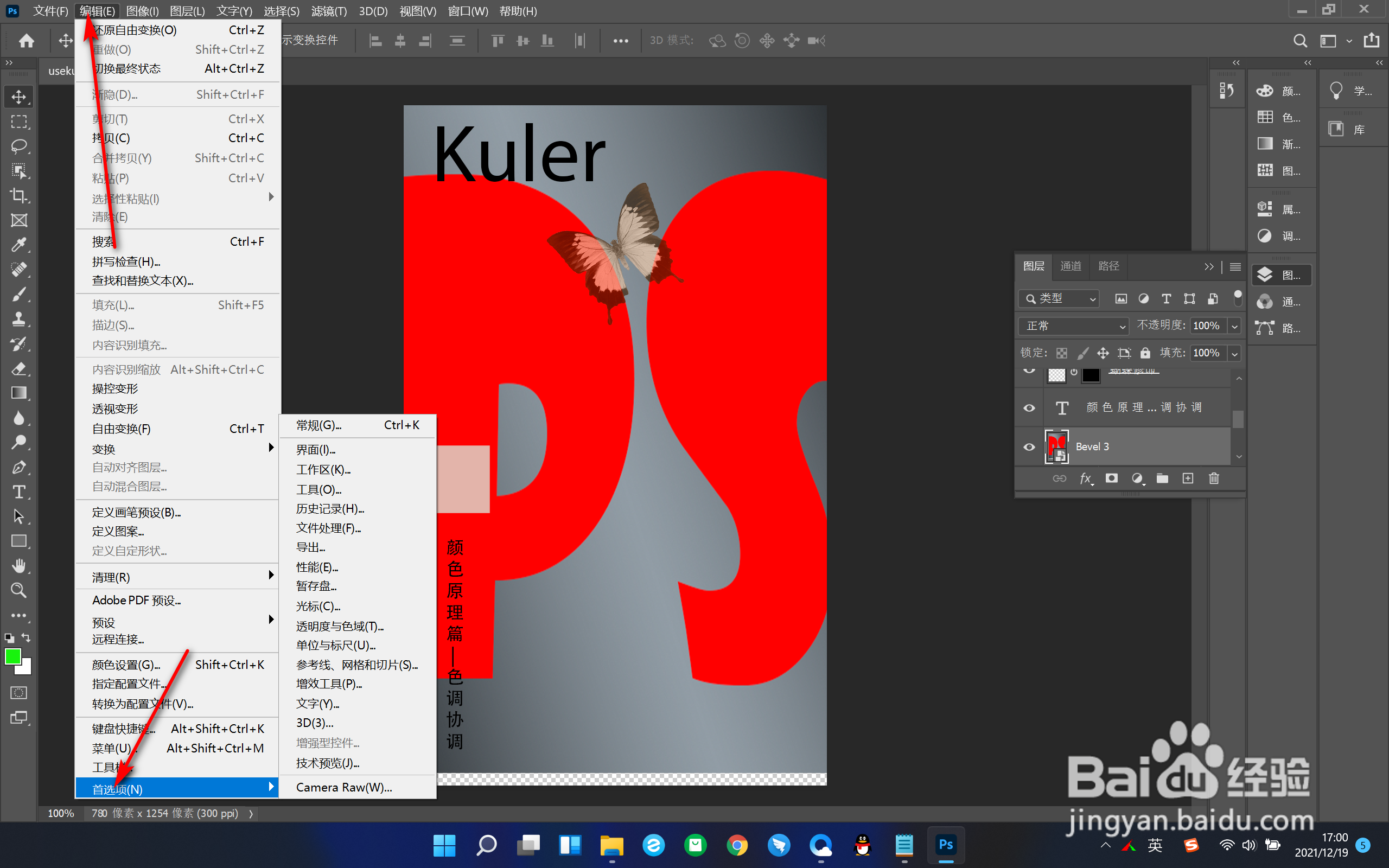Open the layer filter 类型 dropdown
Screen dimensions: 1389x868
[1059, 298]
